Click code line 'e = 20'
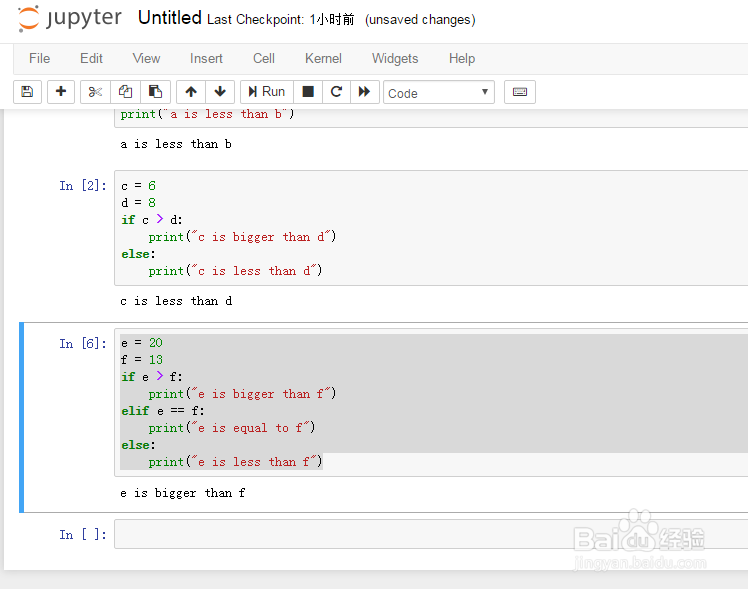This screenshot has width=748, height=589. [142, 342]
